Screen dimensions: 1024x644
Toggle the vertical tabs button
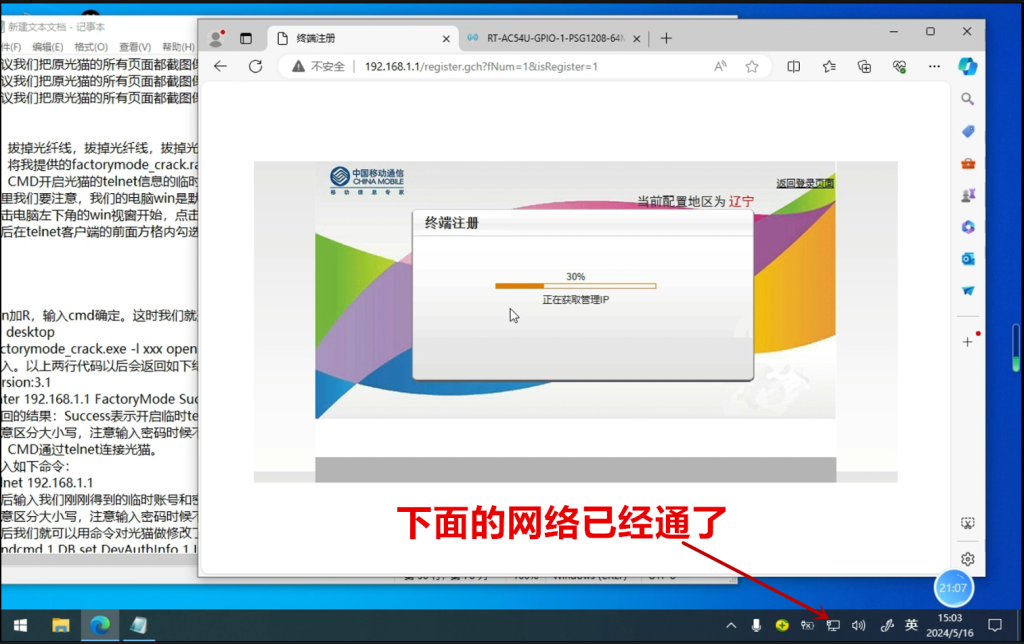click(246, 38)
